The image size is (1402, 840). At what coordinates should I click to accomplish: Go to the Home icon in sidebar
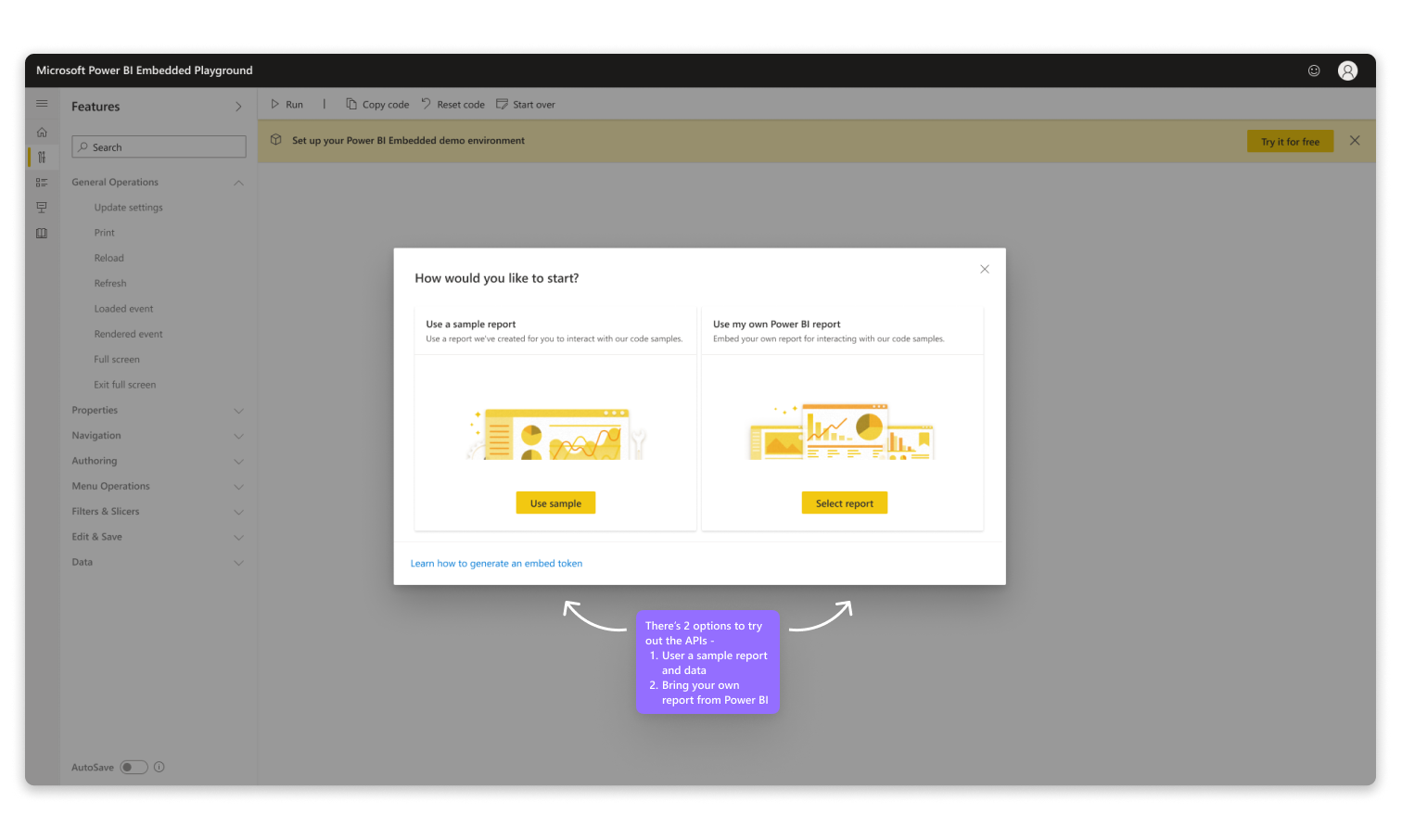tap(42, 133)
